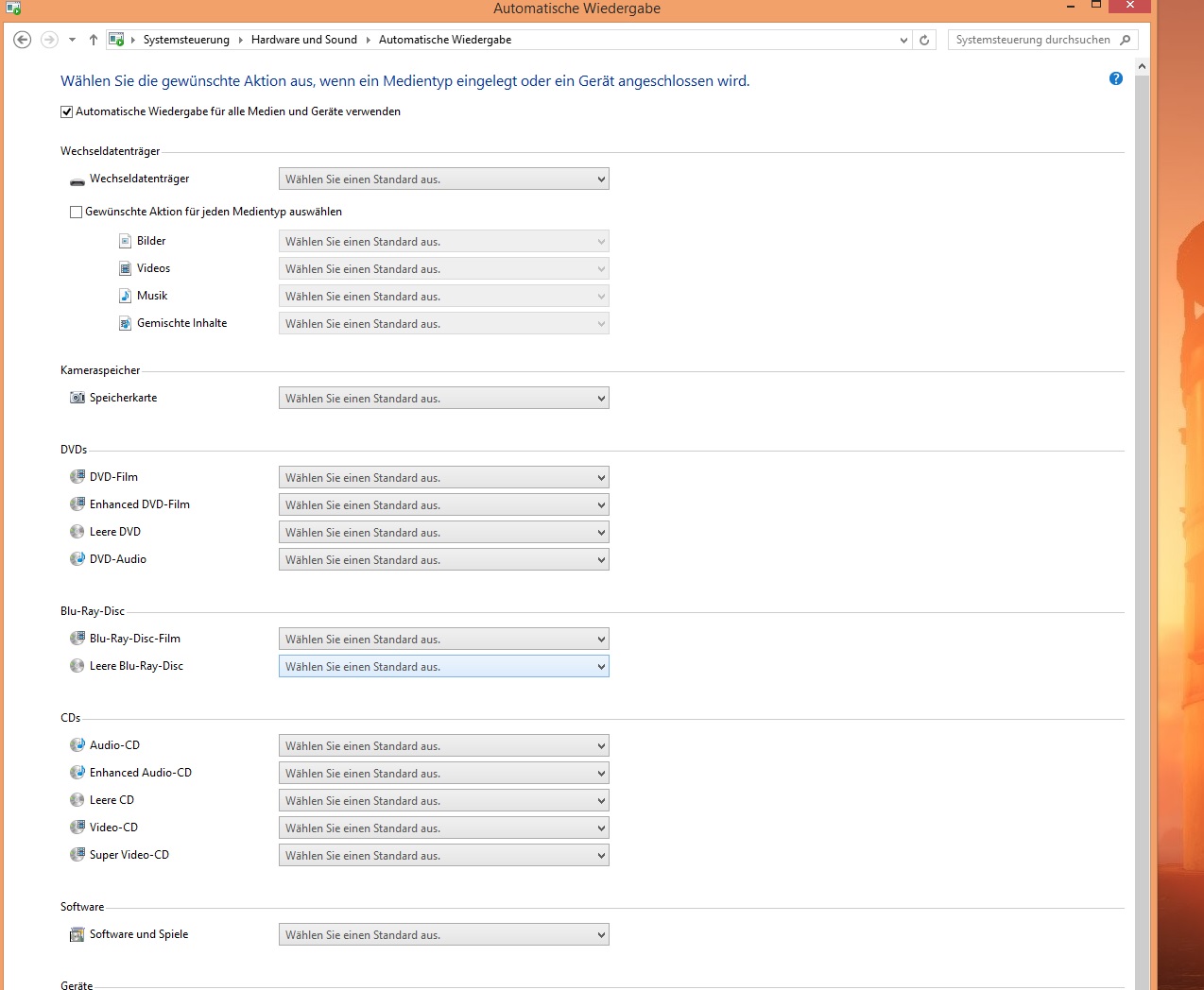The image size is (1204, 990).
Task: Click Automatische Wiedergabe breadcrumb
Action: 445,40
